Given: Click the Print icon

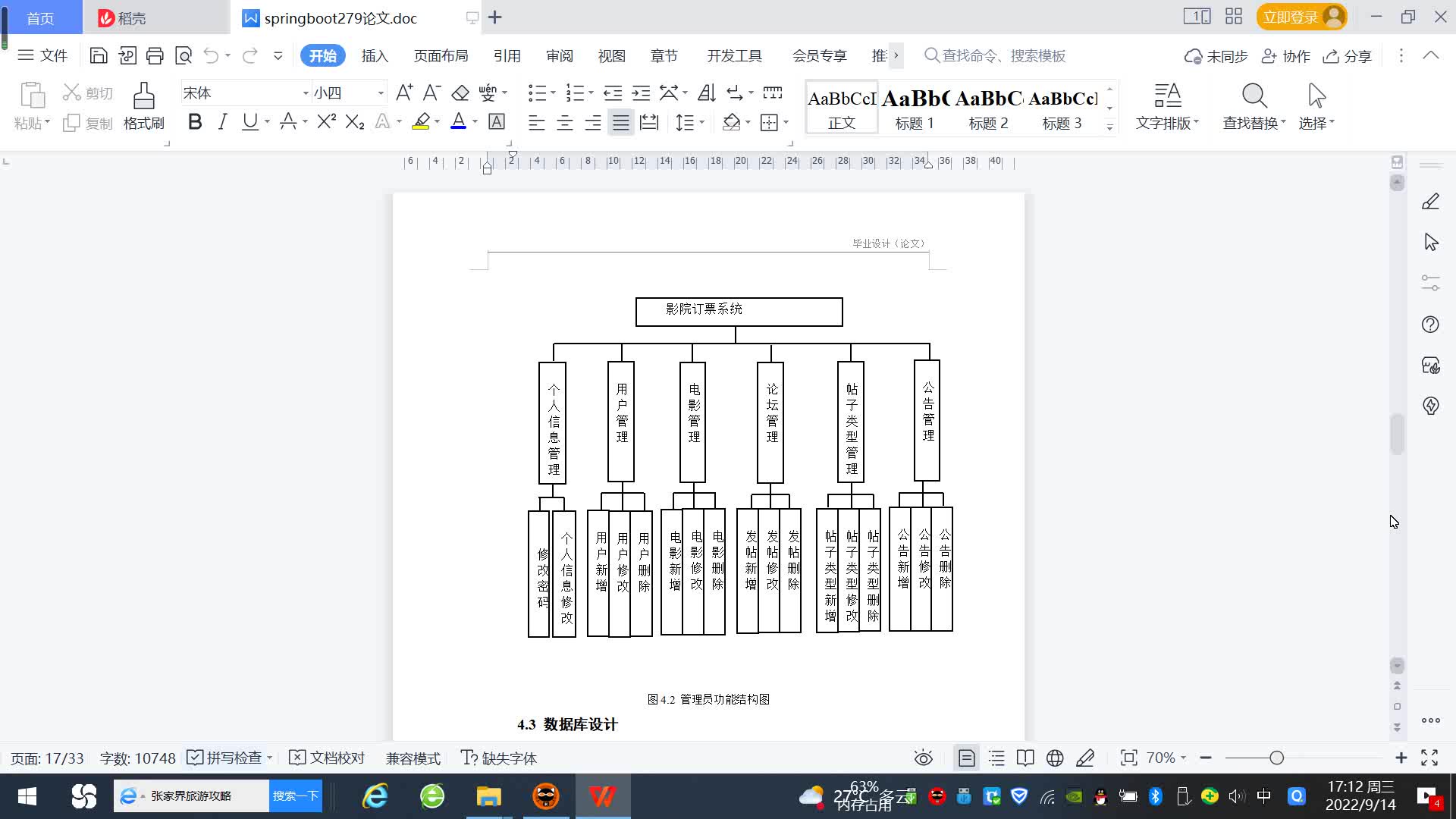Looking at the screenshot, I should click(x=155, y=55).
